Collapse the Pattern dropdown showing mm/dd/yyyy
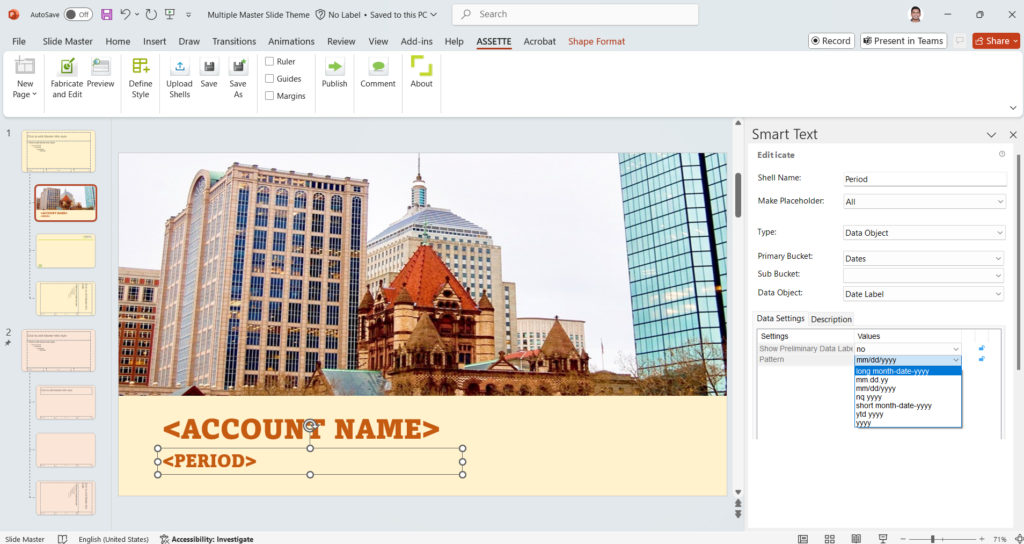Viewport: 1024px width, 544px height. (956, 360)
